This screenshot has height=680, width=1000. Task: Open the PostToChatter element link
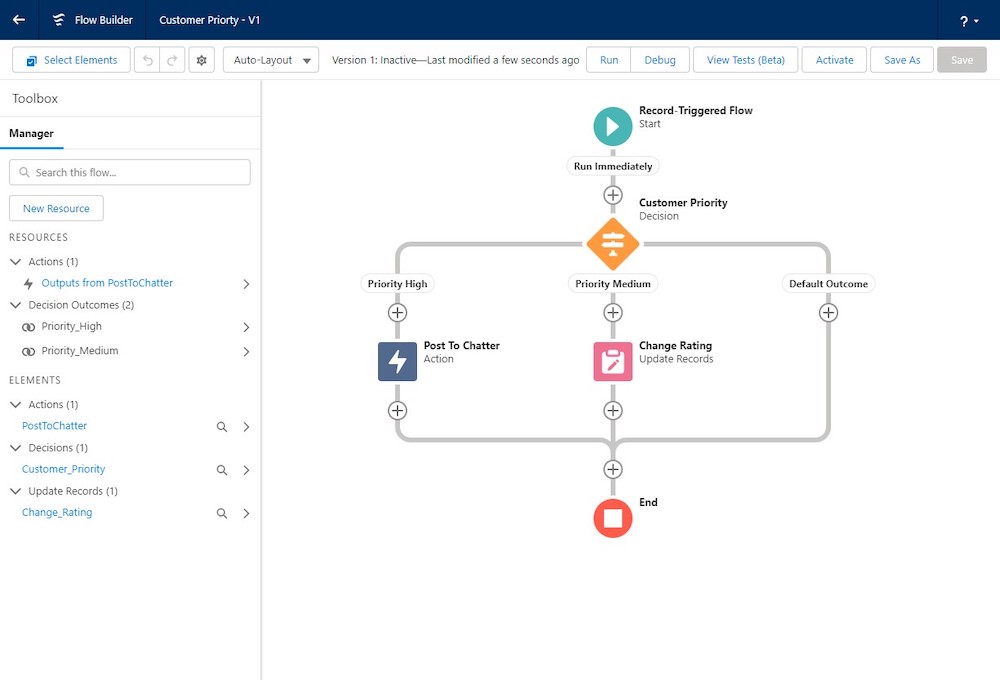point(54,425)
